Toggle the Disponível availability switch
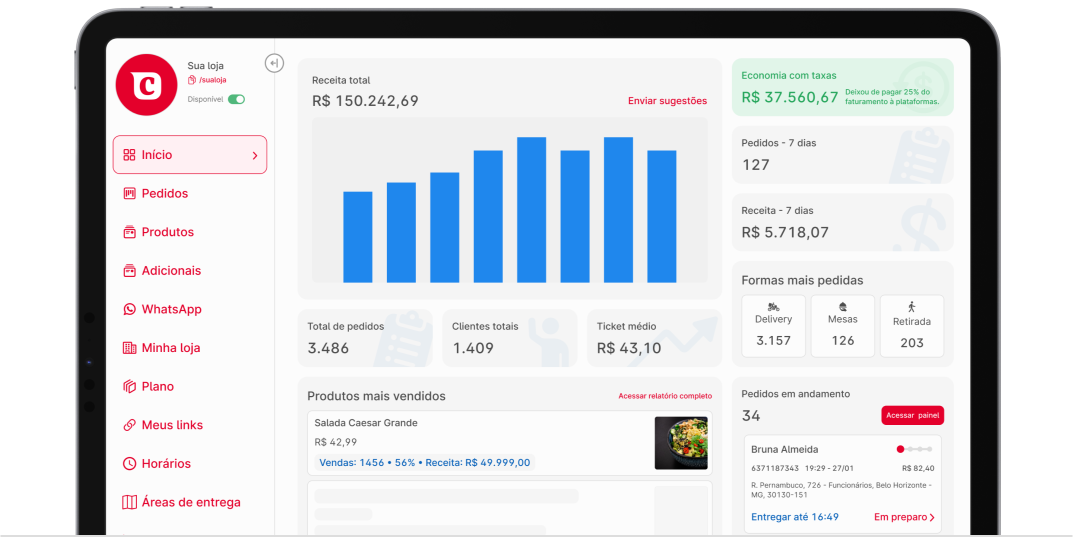Viewport: 1073px width, 537px height. tap(236, 99)
